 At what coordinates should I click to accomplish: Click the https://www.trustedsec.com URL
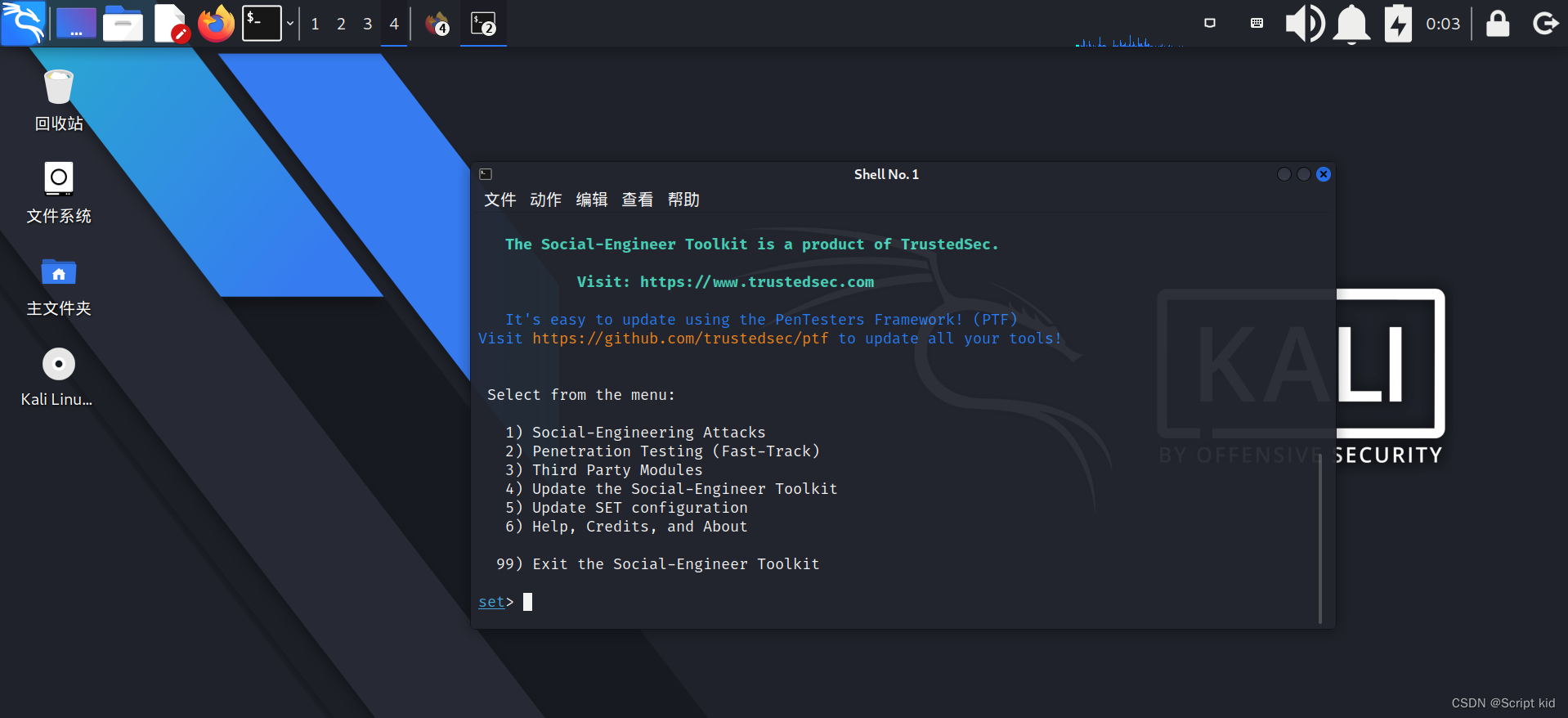757,282
